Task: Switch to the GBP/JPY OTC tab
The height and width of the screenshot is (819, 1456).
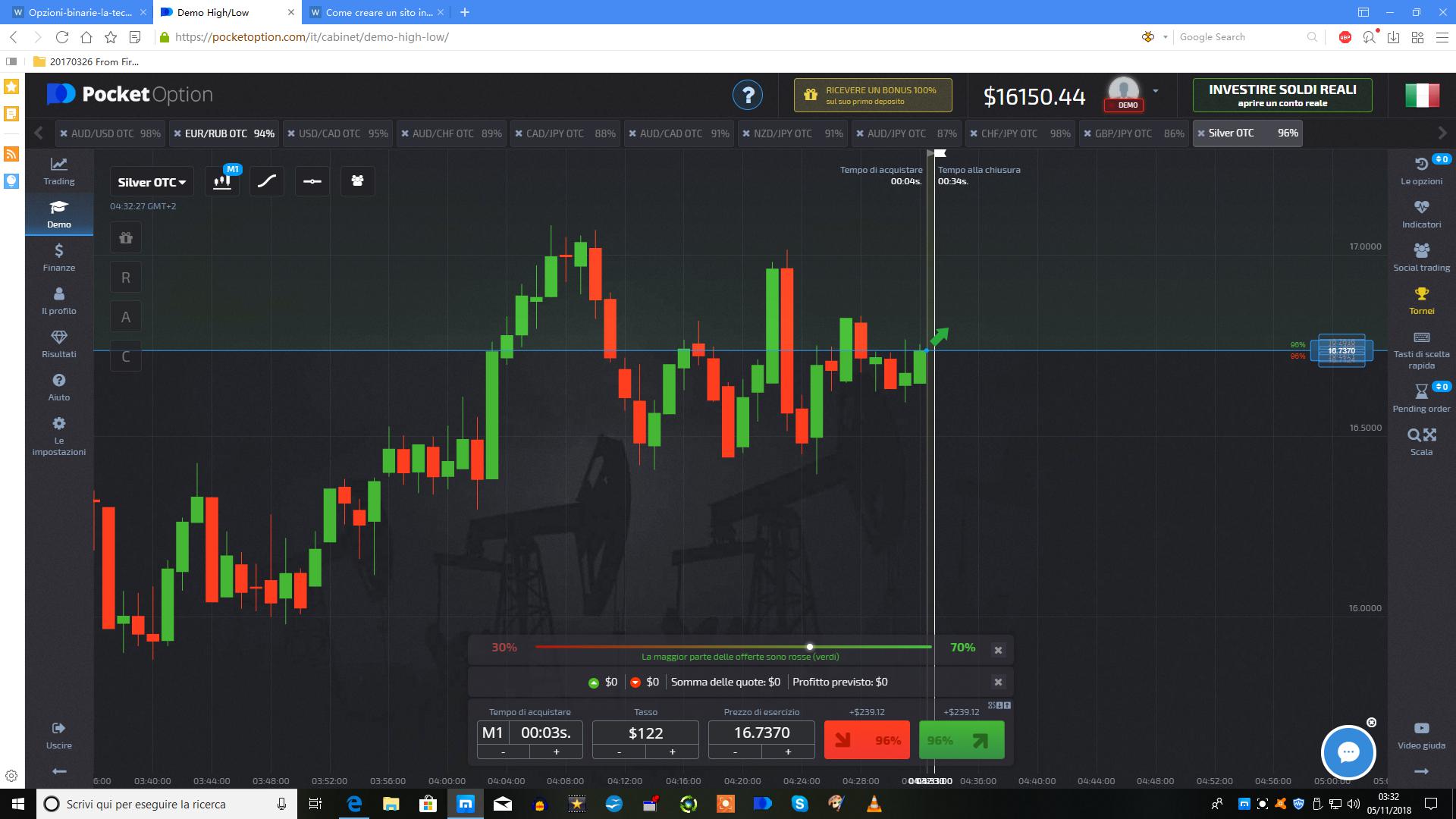Action: coord(1134,133)
